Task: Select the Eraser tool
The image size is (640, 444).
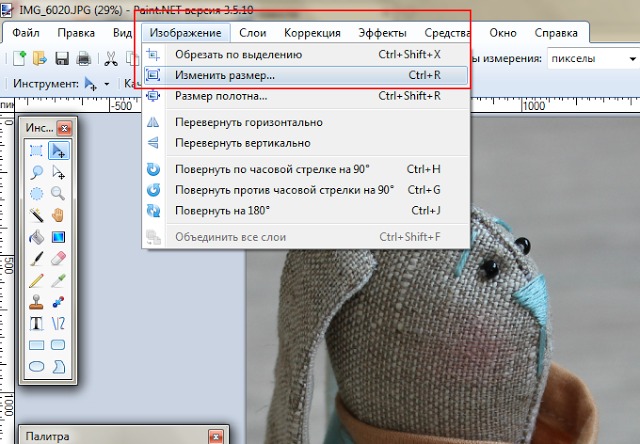Action: [58, 258]
